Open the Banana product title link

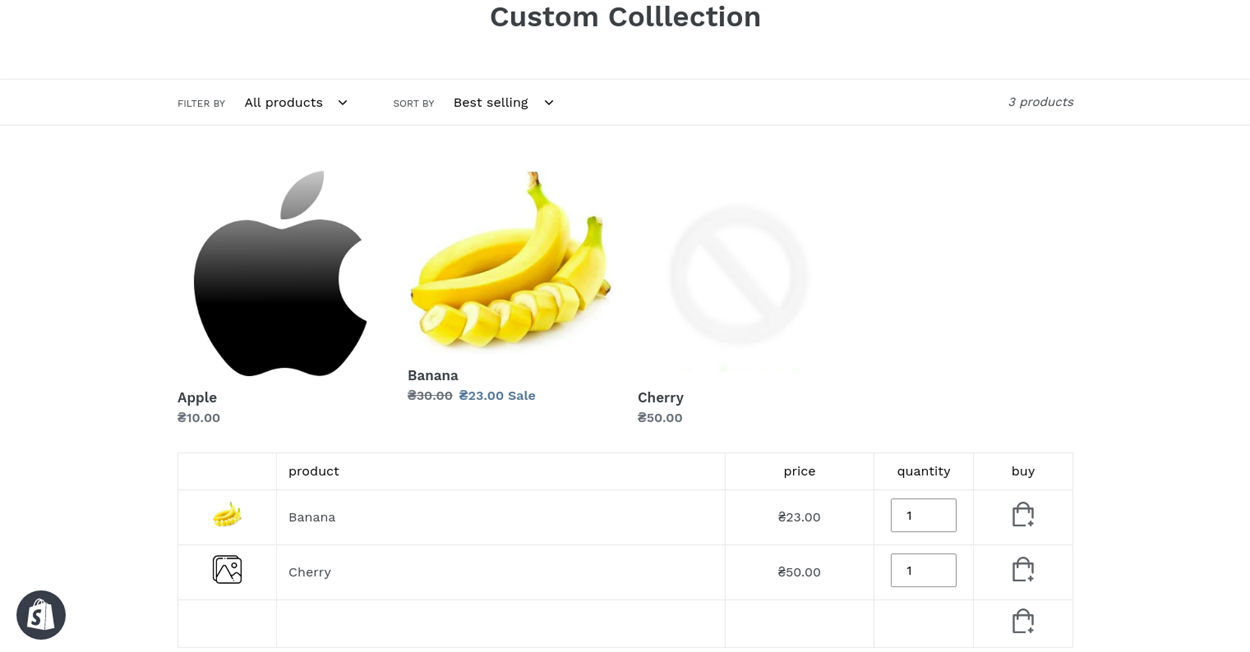coord(433,376)
